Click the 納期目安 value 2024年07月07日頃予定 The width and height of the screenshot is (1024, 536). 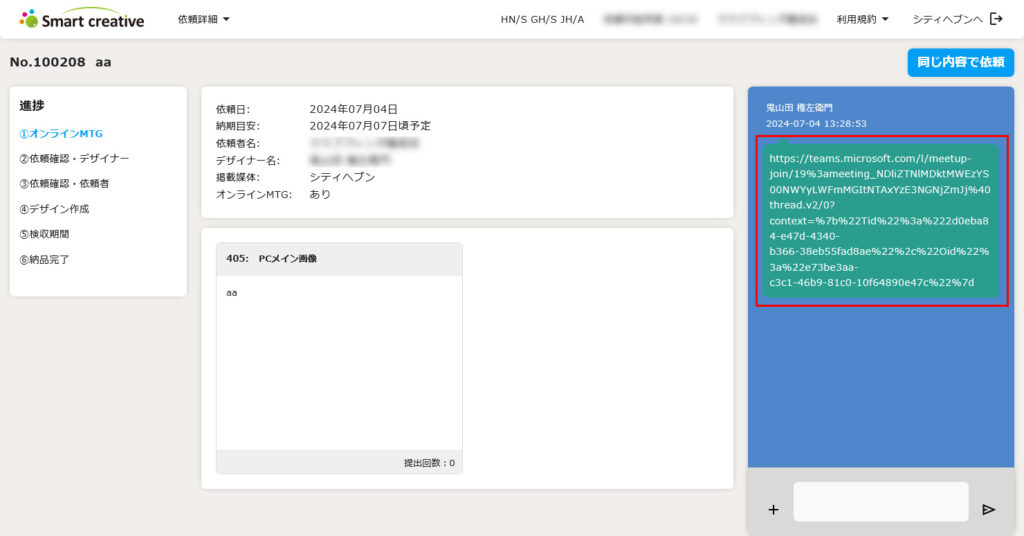(x=370, y=125)
